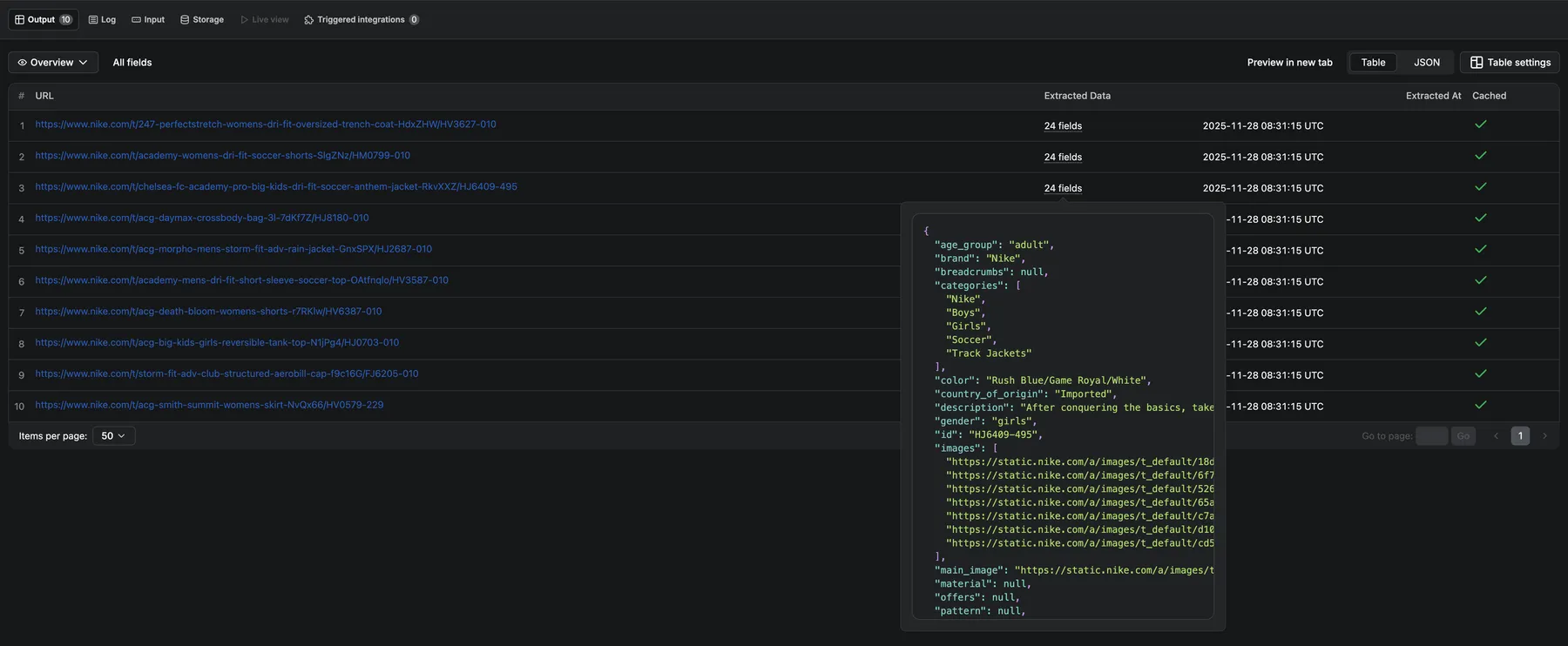Click the "color" line in JSON popup

point(1043,380)
